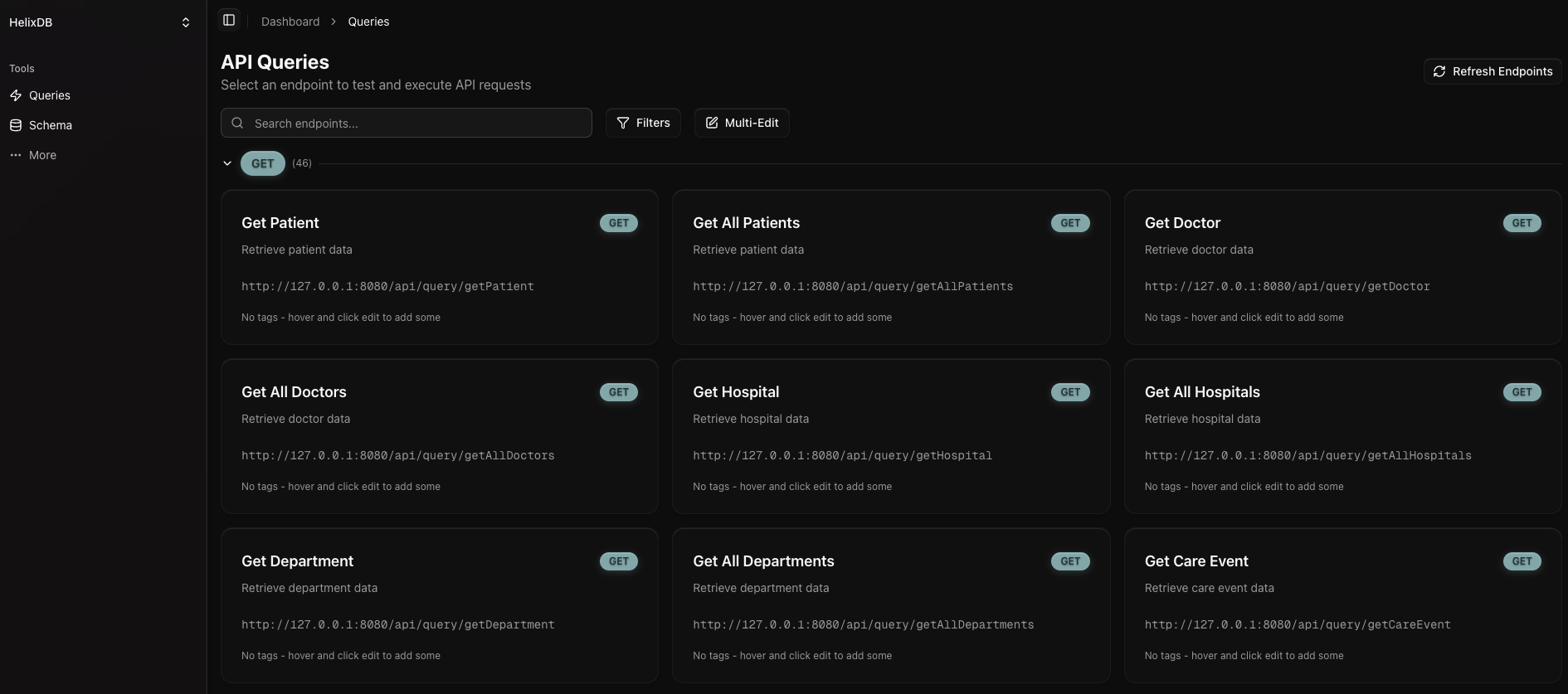Open the Schema sidebar item
Viewport: 1568px width, 694px height.
(51, 125)
